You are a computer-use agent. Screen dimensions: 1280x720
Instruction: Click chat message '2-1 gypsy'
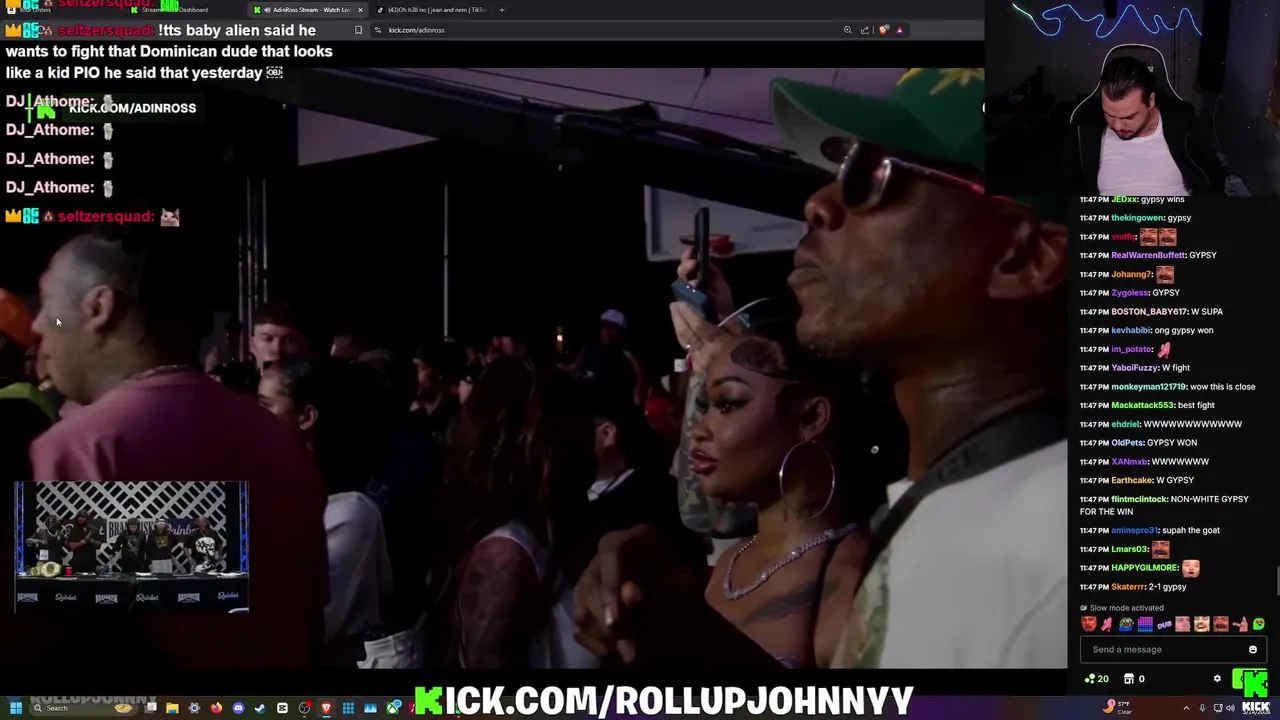(1167, 587)
